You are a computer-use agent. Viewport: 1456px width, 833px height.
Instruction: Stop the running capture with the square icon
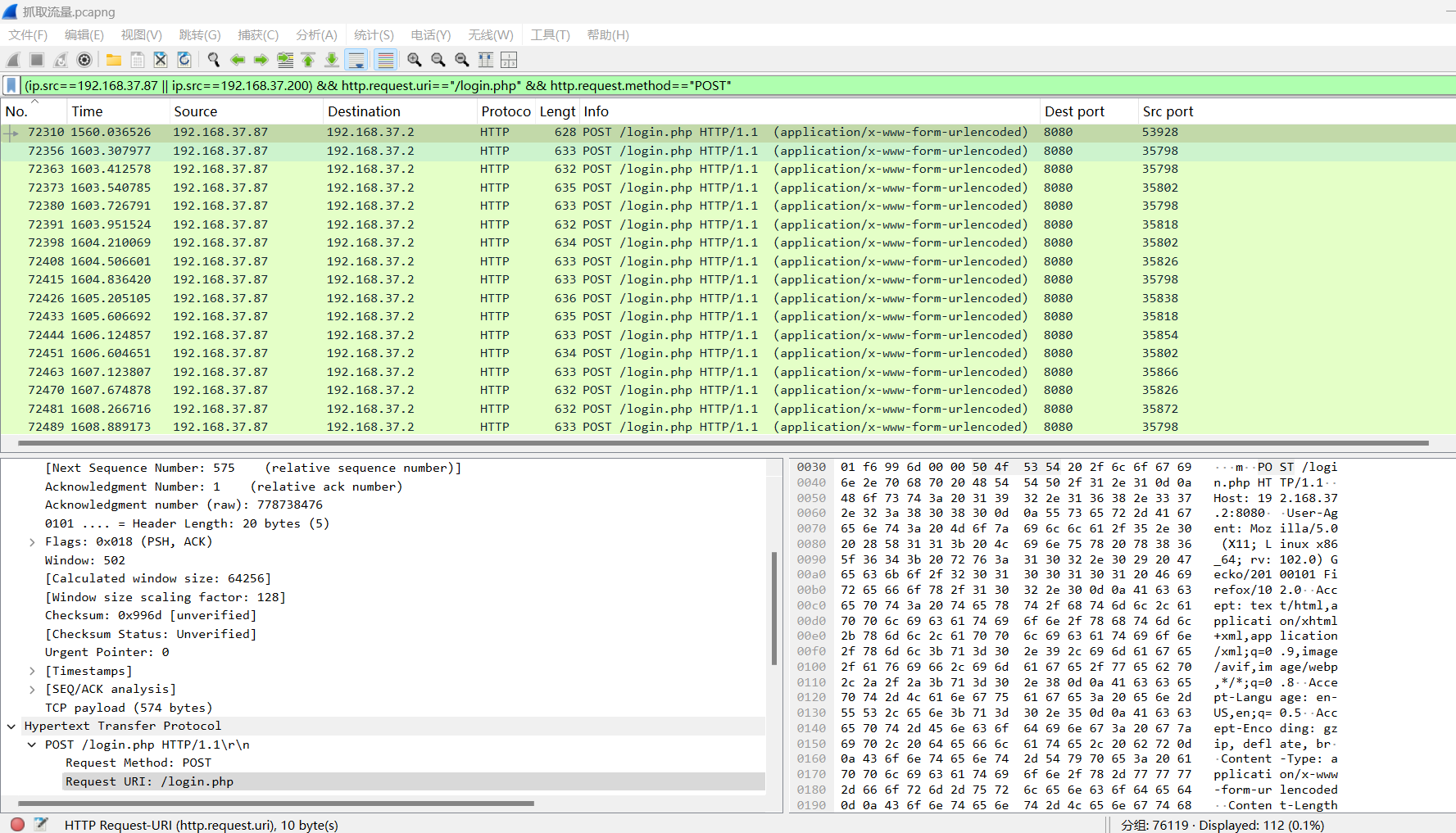37,60
